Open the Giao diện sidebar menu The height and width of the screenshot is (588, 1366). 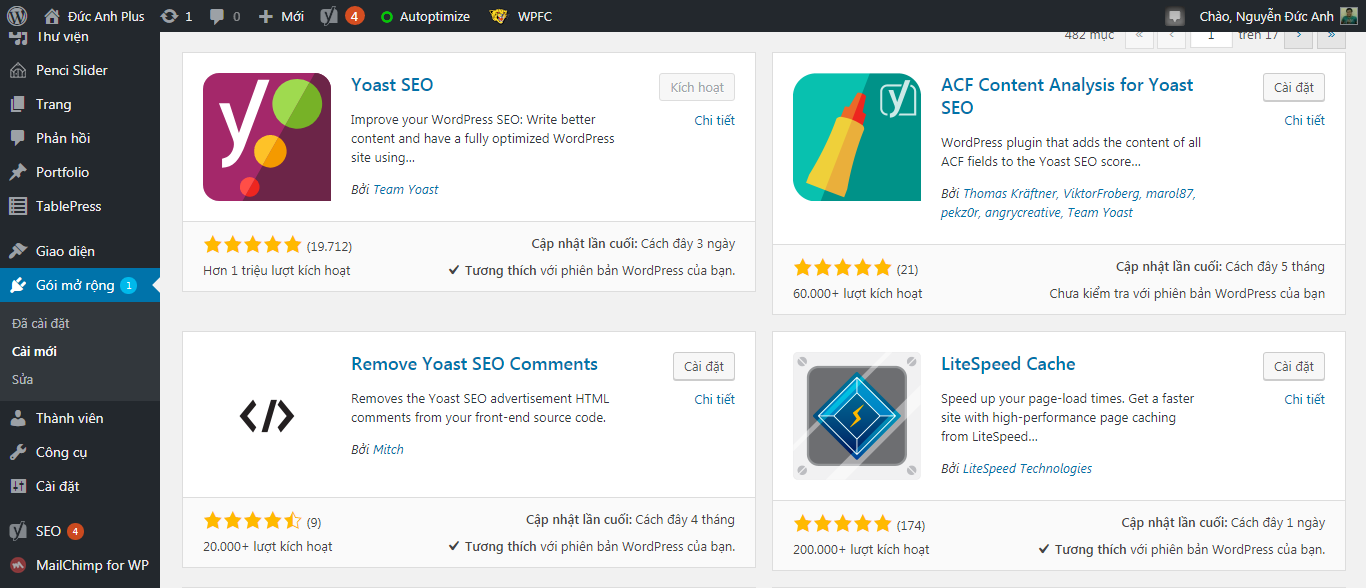click(x=65, y=251)
